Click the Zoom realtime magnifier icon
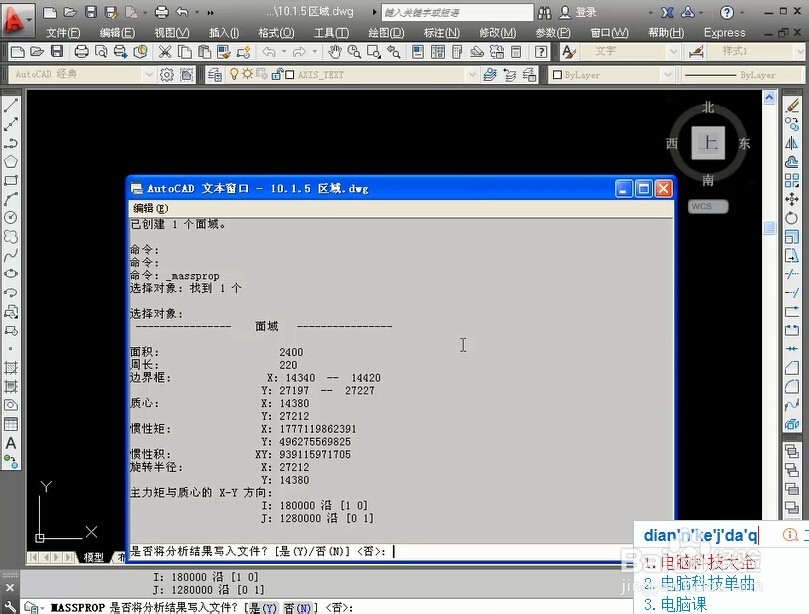The image size is (809, 614). click(354, 52)
